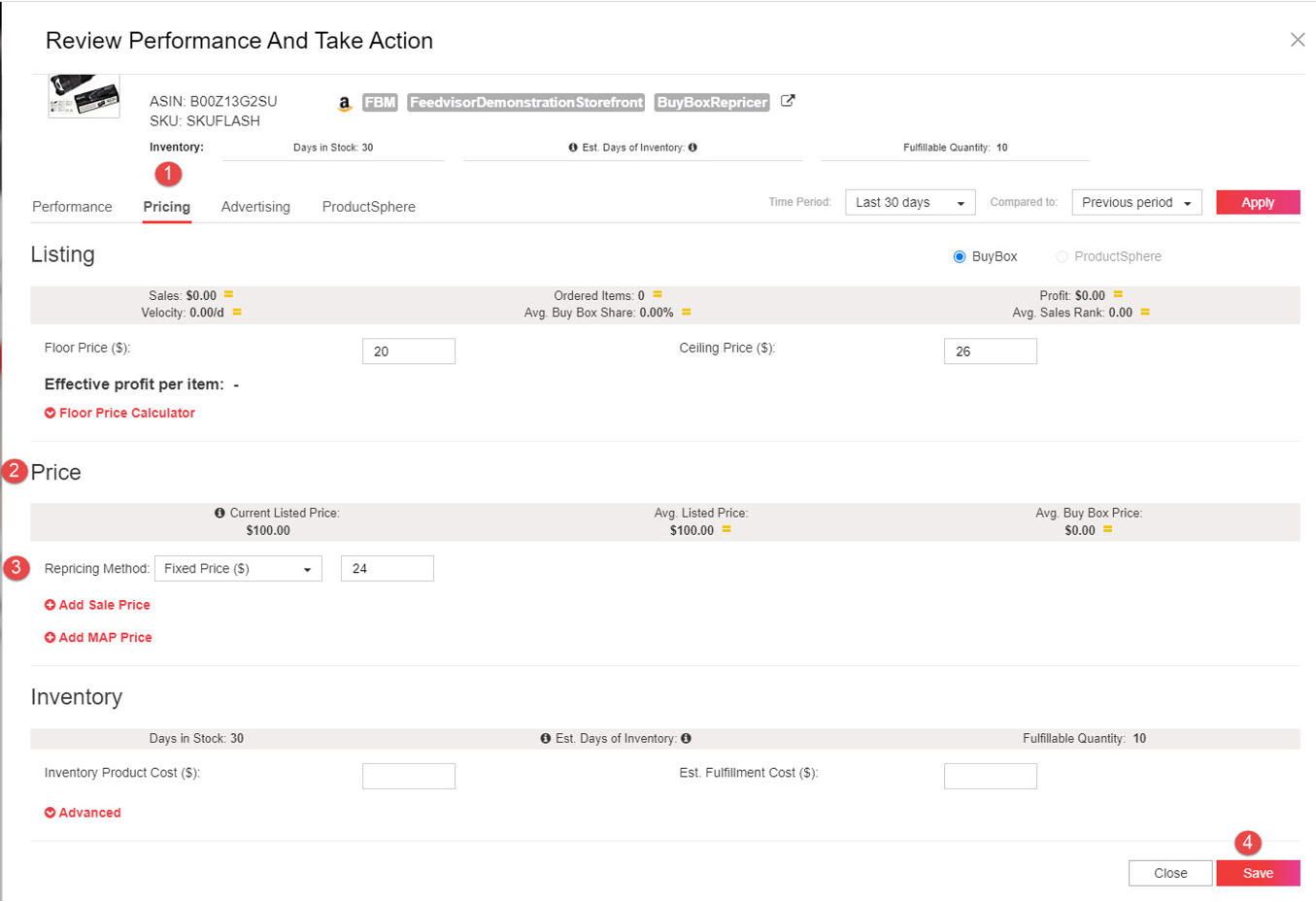Click the trend indicator beside Ordered Items

657,294
